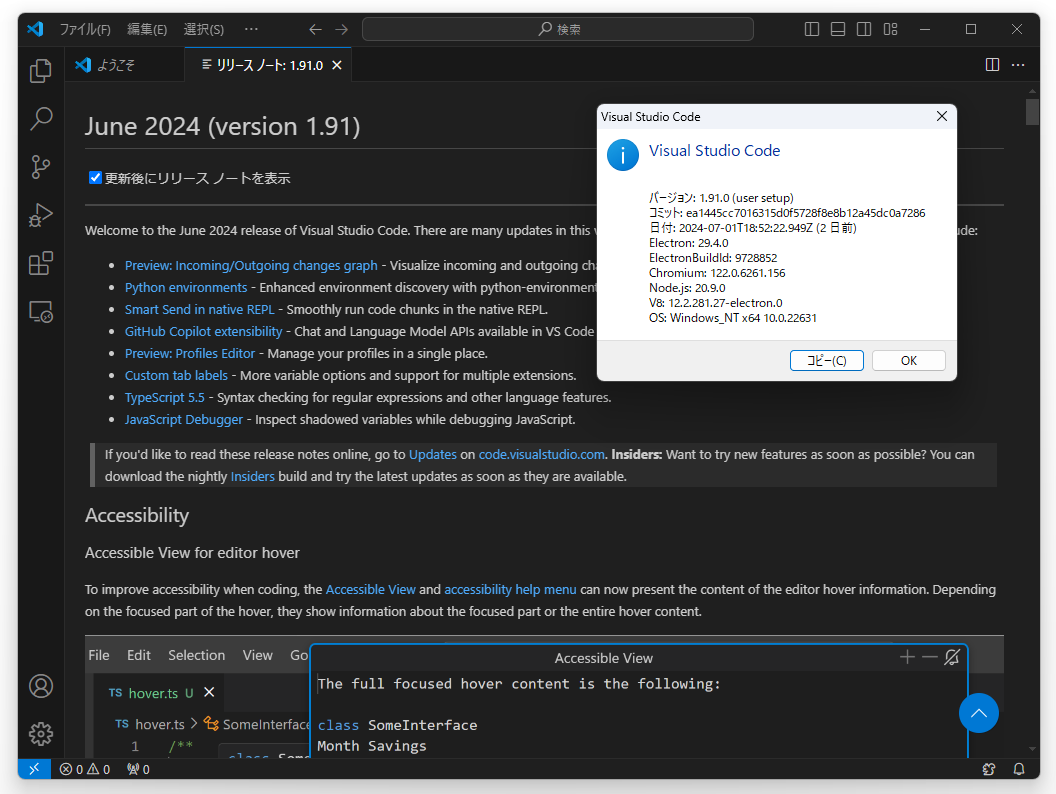Open the Explorer view in the activity bar
The width and height of the screenshot is (1056, 794).
click(x=40, y=70)
